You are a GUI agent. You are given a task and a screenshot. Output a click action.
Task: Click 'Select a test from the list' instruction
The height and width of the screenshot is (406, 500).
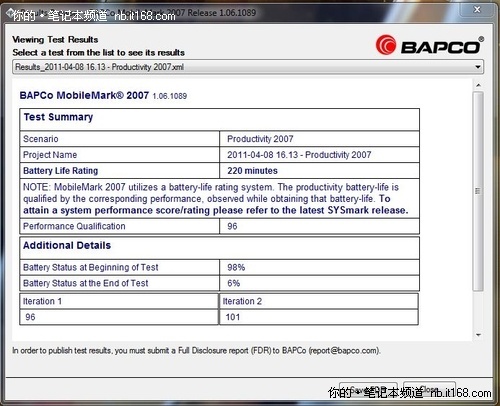pos(99,52)
